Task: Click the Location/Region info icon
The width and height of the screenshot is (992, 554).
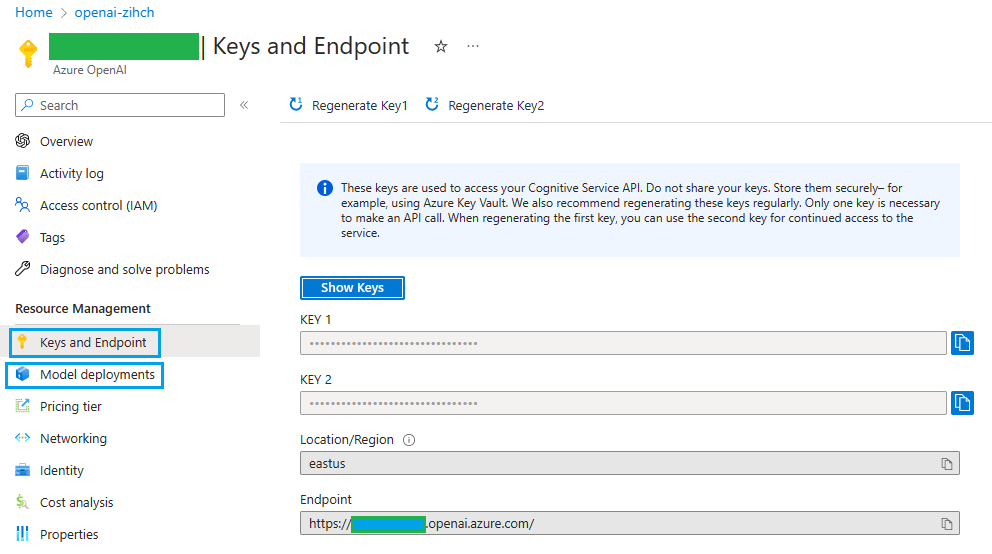Action: [409, 440]
